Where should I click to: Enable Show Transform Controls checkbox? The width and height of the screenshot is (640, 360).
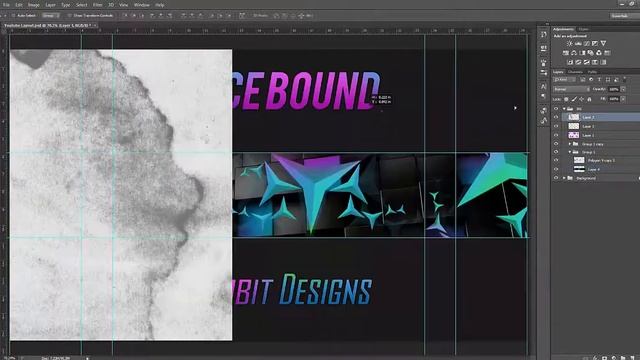click(x=69, y=16)
